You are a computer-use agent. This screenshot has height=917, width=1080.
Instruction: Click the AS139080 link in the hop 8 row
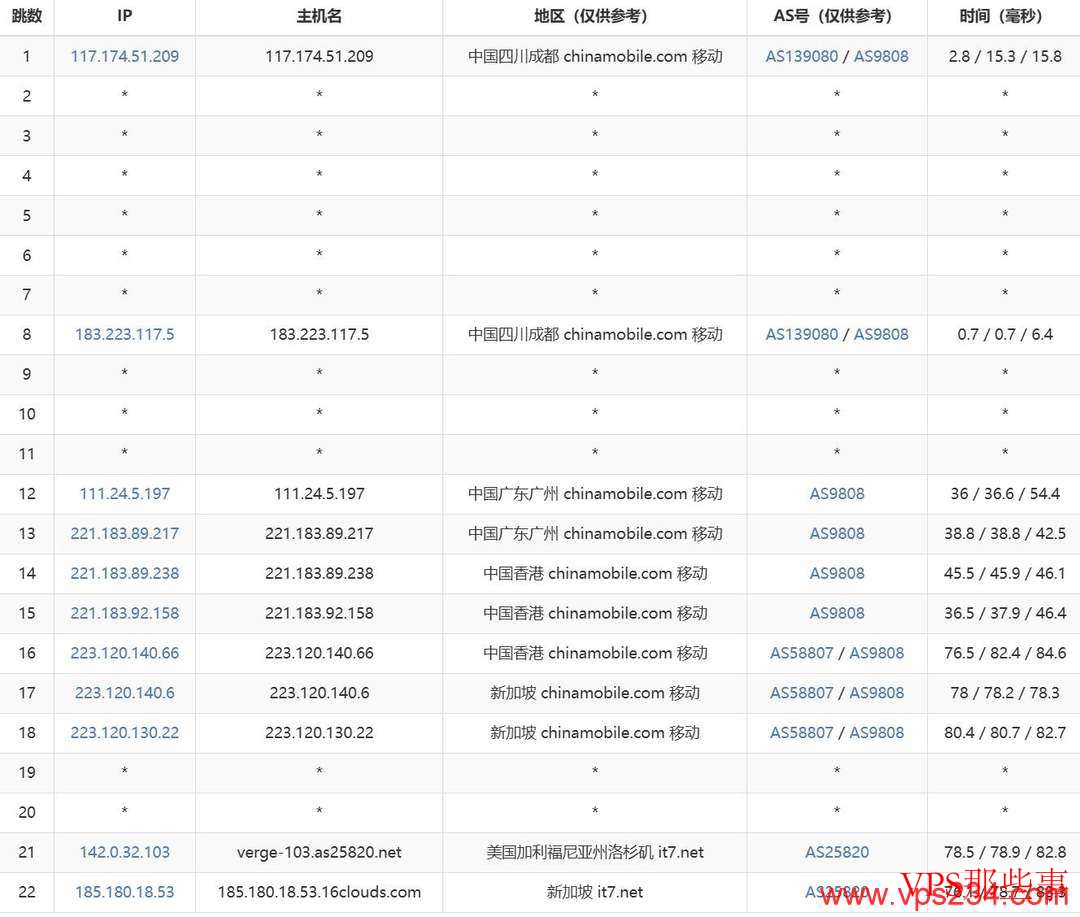(802, 335)
